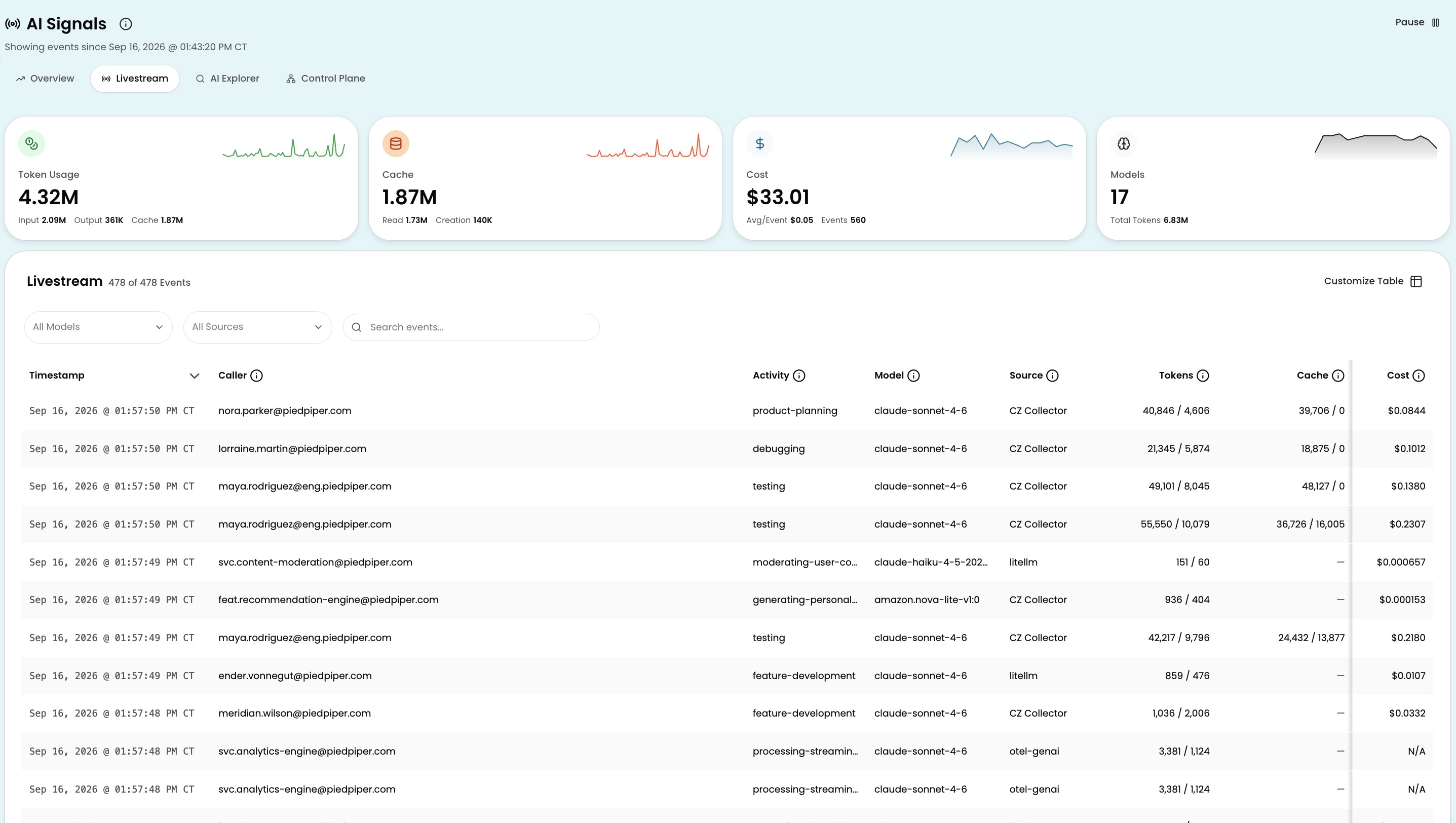Click the info icon beside AI Signals title
The width and height of the screenshot is (1456, 823).
[126, 24]
